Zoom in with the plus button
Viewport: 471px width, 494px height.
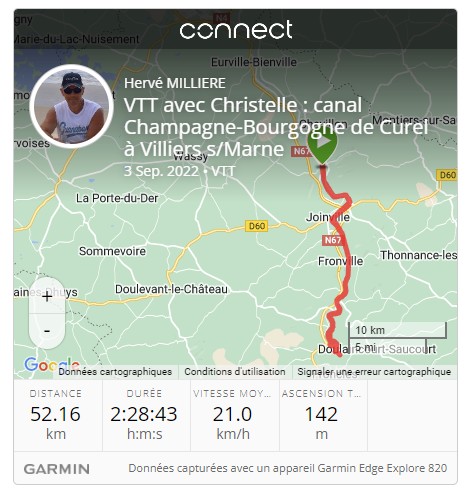click(x=47, y=296)
